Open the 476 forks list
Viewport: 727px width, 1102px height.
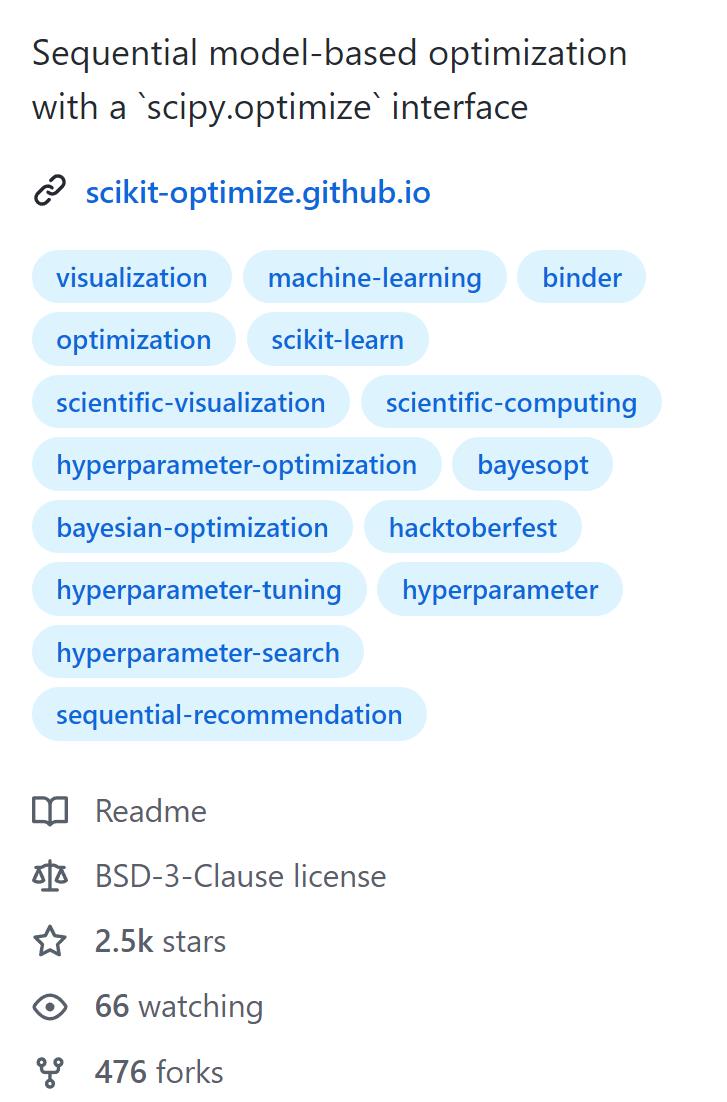tap(158, 1071)
